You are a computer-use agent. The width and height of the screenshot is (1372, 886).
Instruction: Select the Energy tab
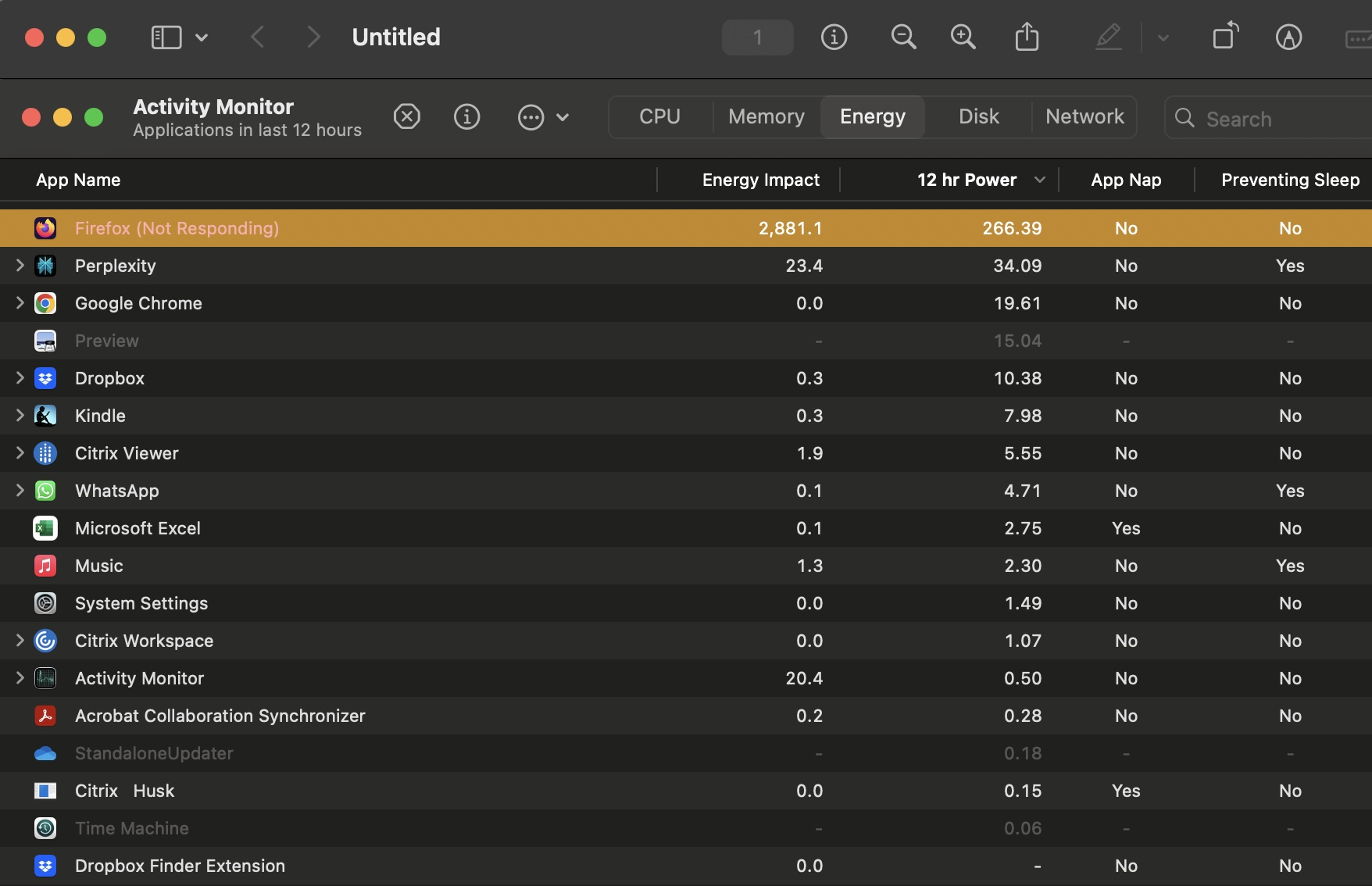tap(873, 116)
